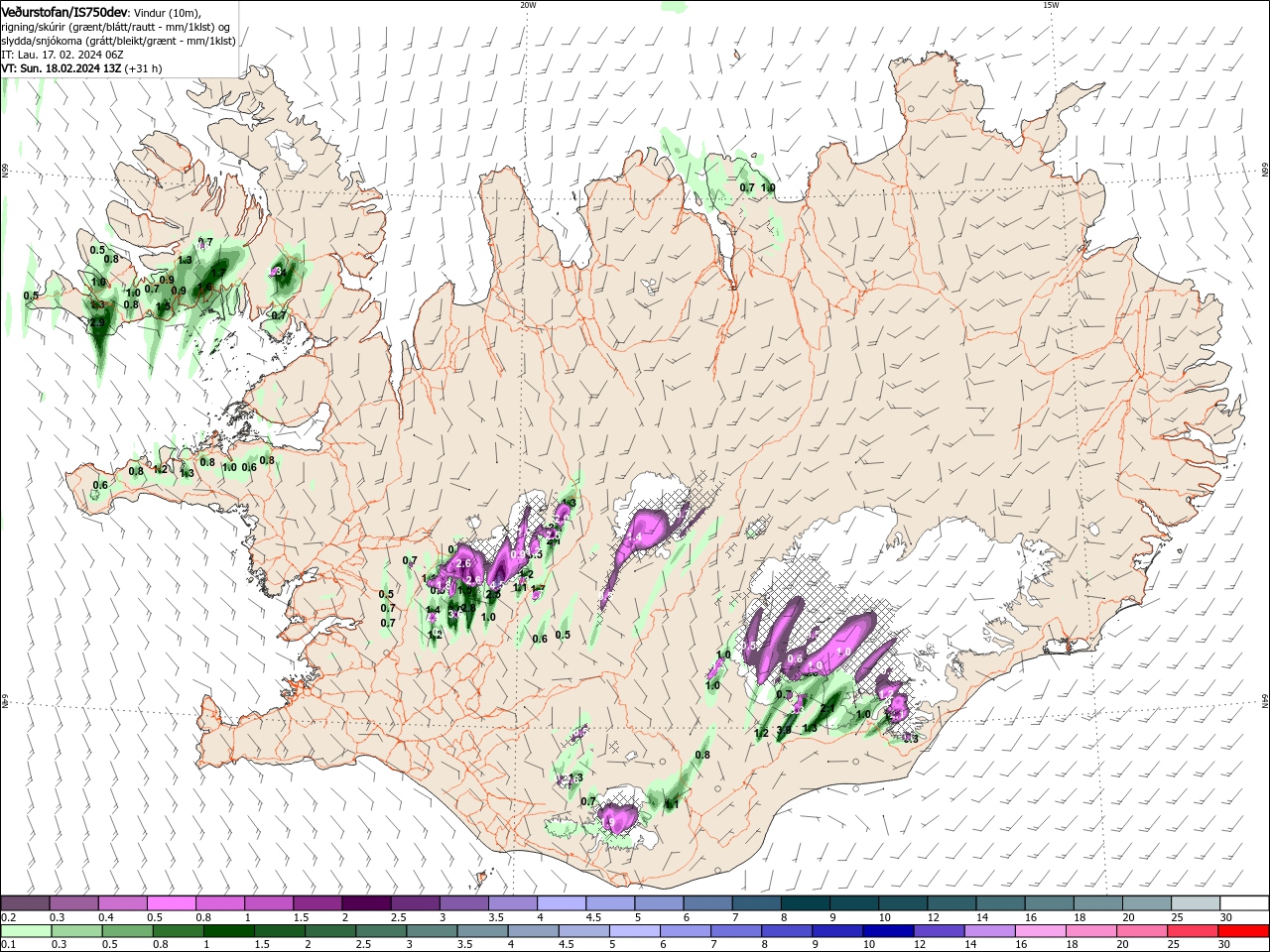
Task: Click the '3.9' precipitation value in southeast Iceland
Action: [x=784, y=731]
